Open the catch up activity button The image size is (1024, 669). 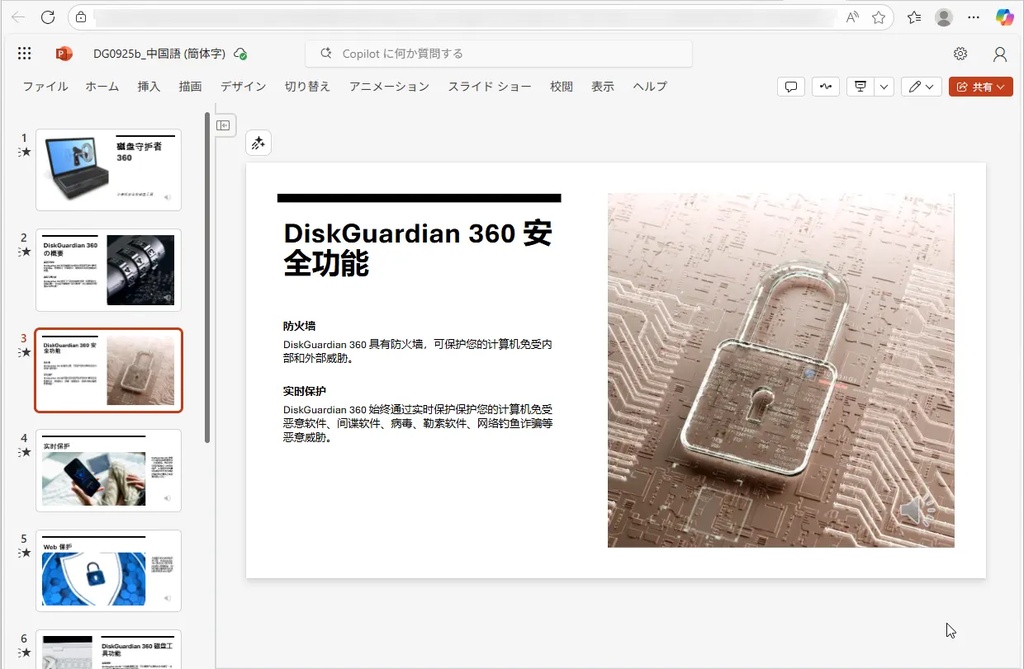click(825, 86)
